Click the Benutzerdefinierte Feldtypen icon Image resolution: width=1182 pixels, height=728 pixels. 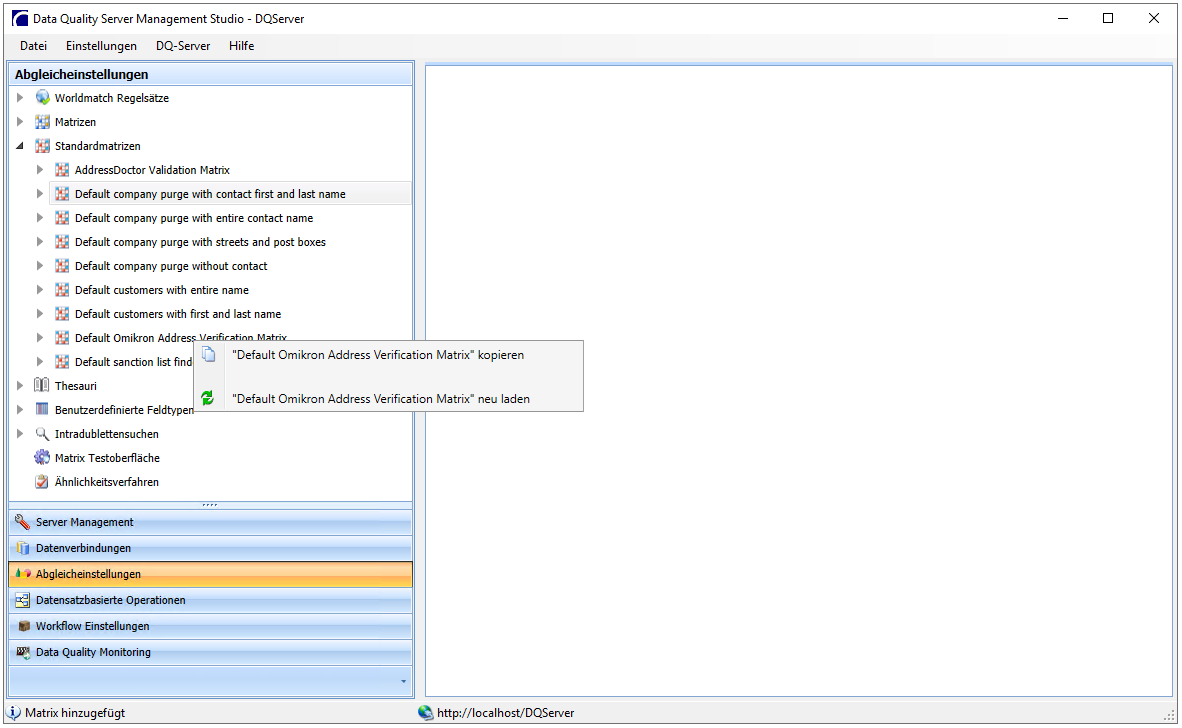point(42,410)
